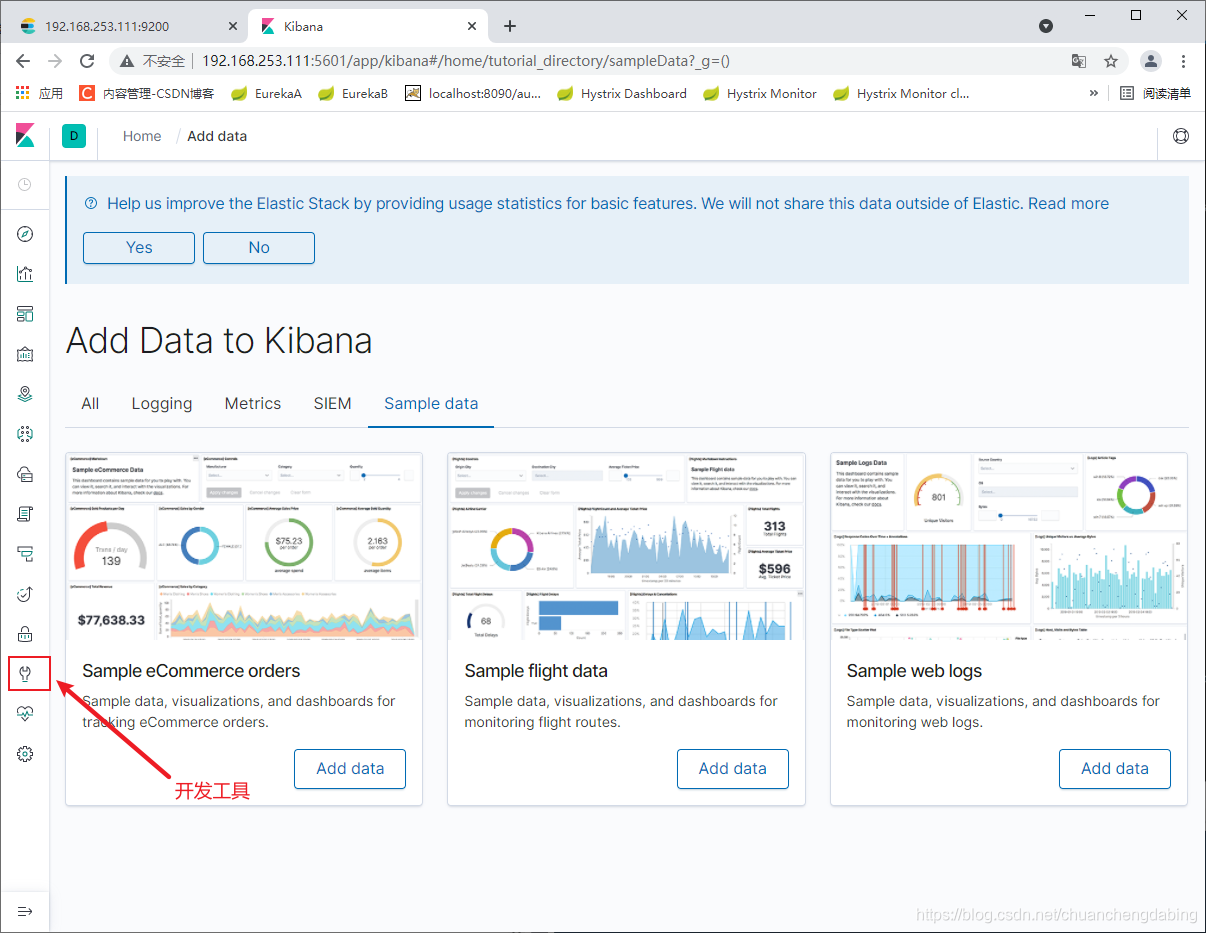Click the eCommerce dashboard preview thumbnail
Viewport: 1206px width, 933px height.
(x=244, y=546)
